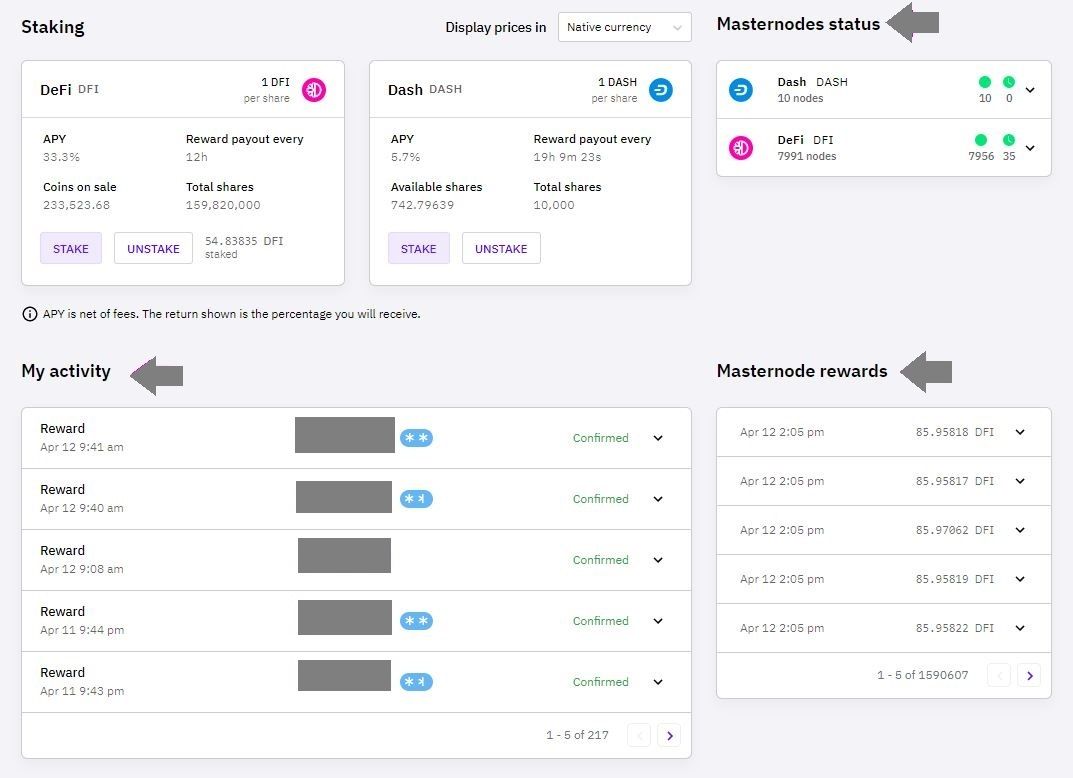Expand the Apr 12 9:40 am reward entry

coord(658,499)
